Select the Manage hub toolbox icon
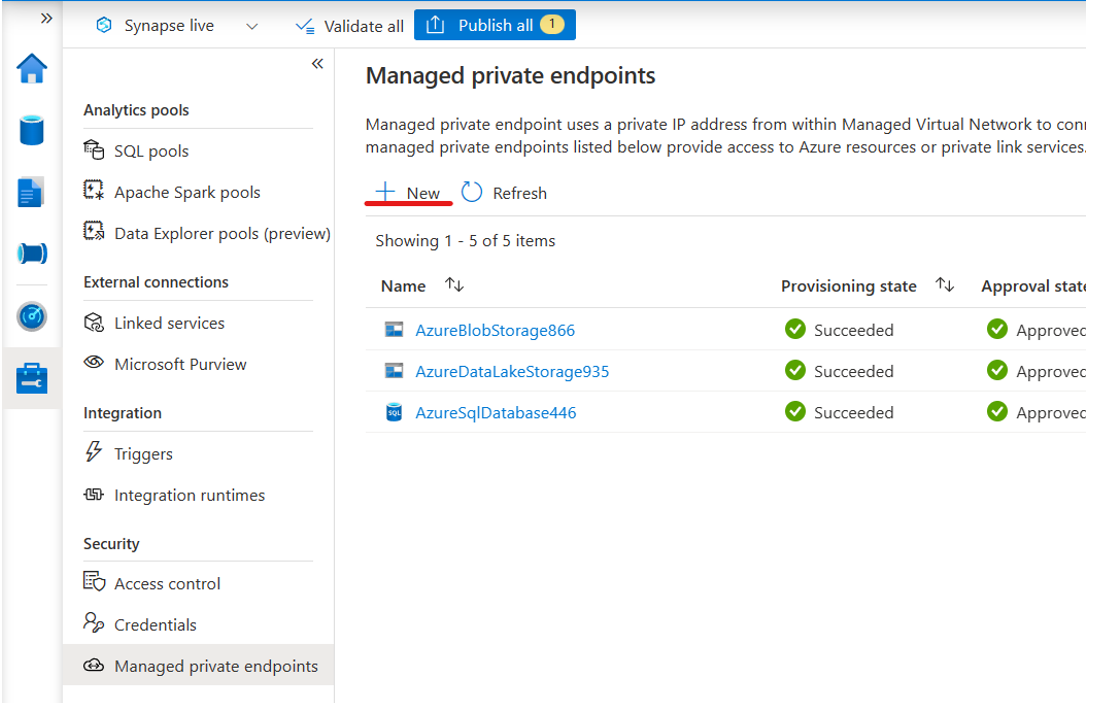The width and height of the screenshot is (1105, 703). coord(31,377)
